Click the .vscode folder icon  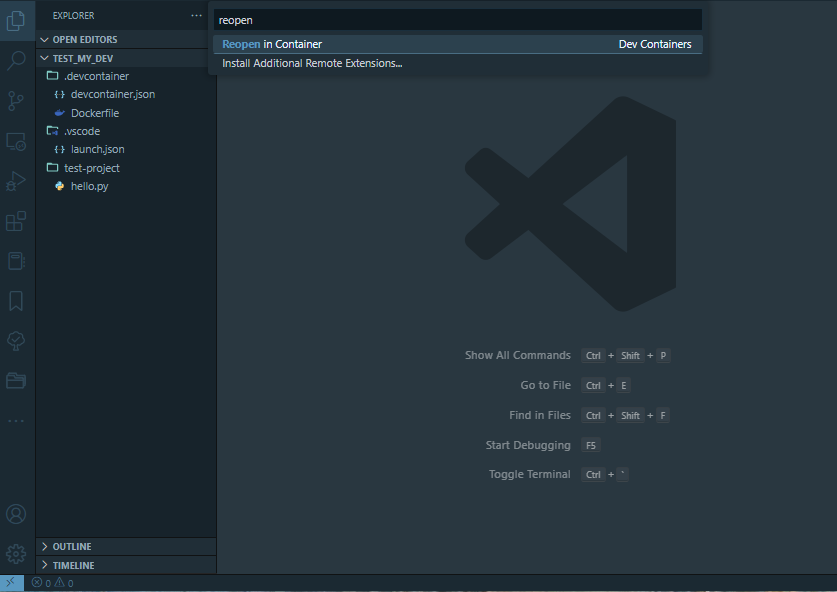52,131
